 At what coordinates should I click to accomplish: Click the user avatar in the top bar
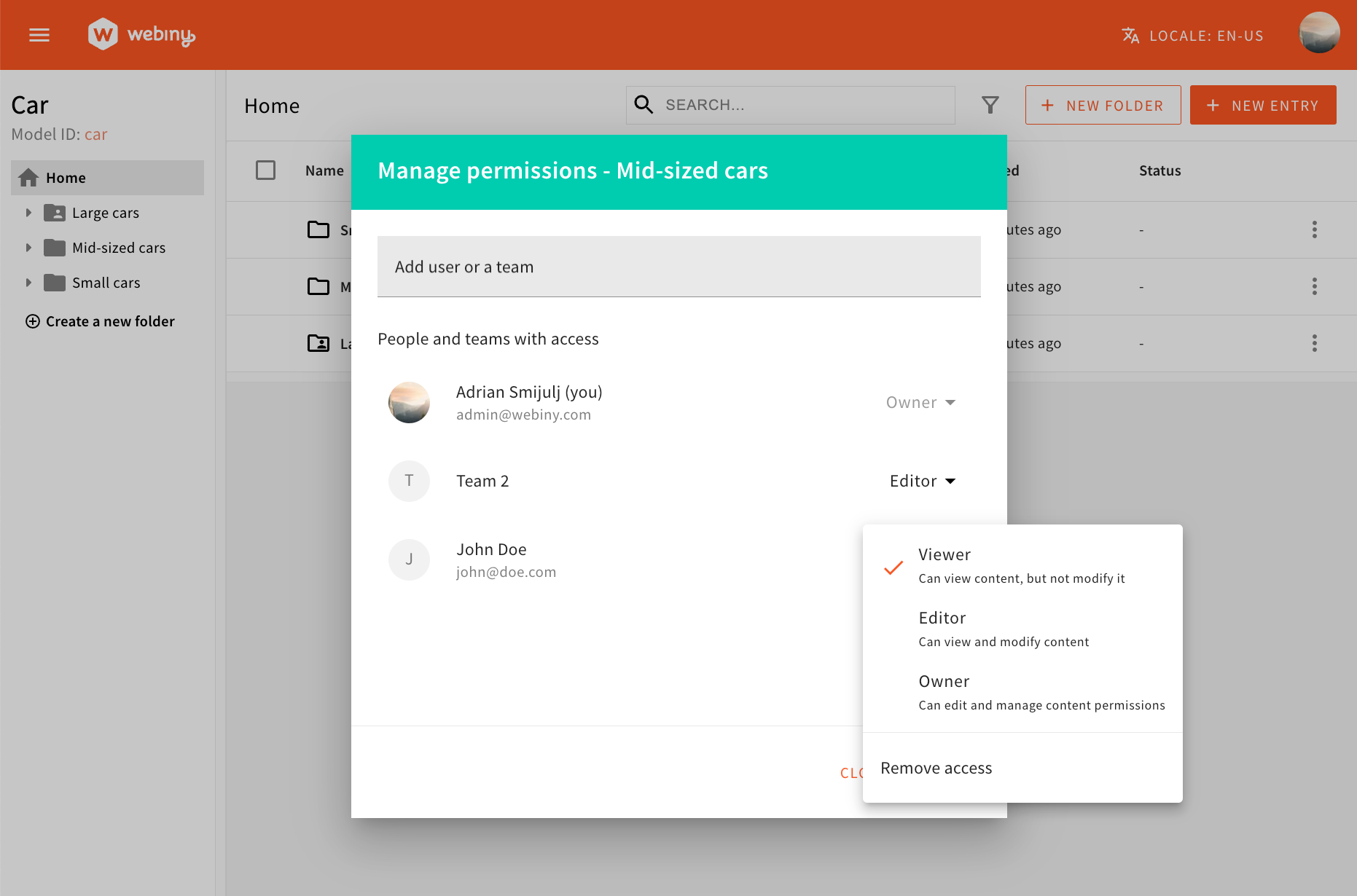(x=1319, y=33)
